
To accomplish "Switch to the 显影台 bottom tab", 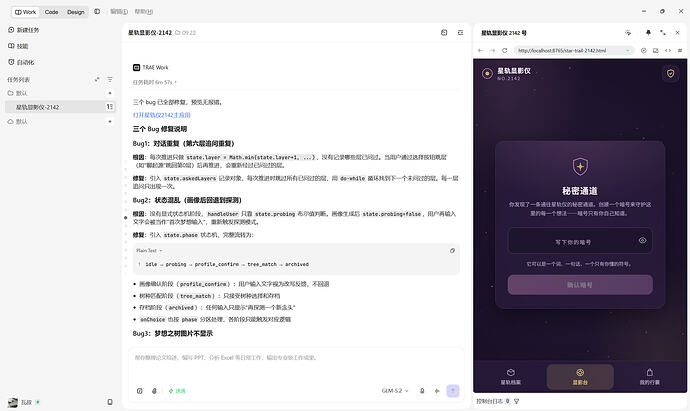I will click(x=580, y=377).
